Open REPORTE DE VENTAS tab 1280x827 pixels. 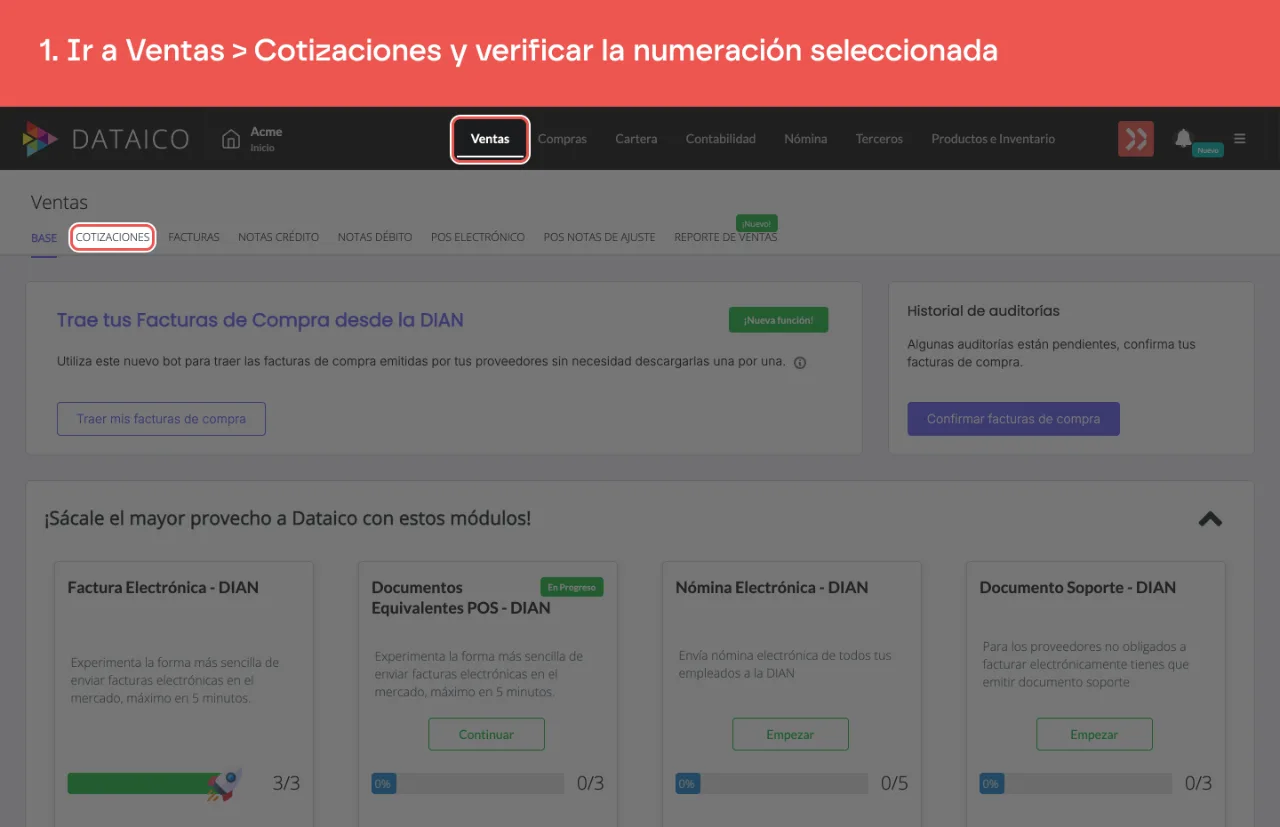[x=726, y=238]
